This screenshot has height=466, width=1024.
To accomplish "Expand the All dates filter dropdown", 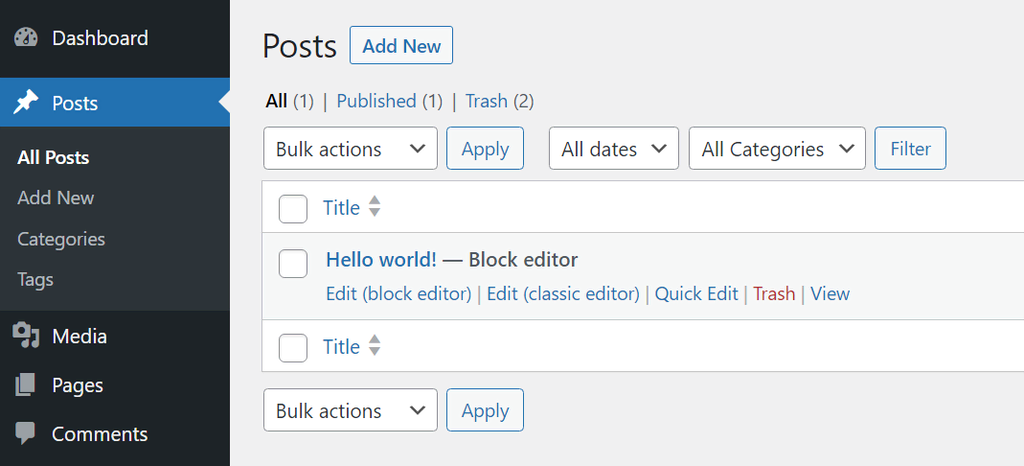I will pos(613,149).
